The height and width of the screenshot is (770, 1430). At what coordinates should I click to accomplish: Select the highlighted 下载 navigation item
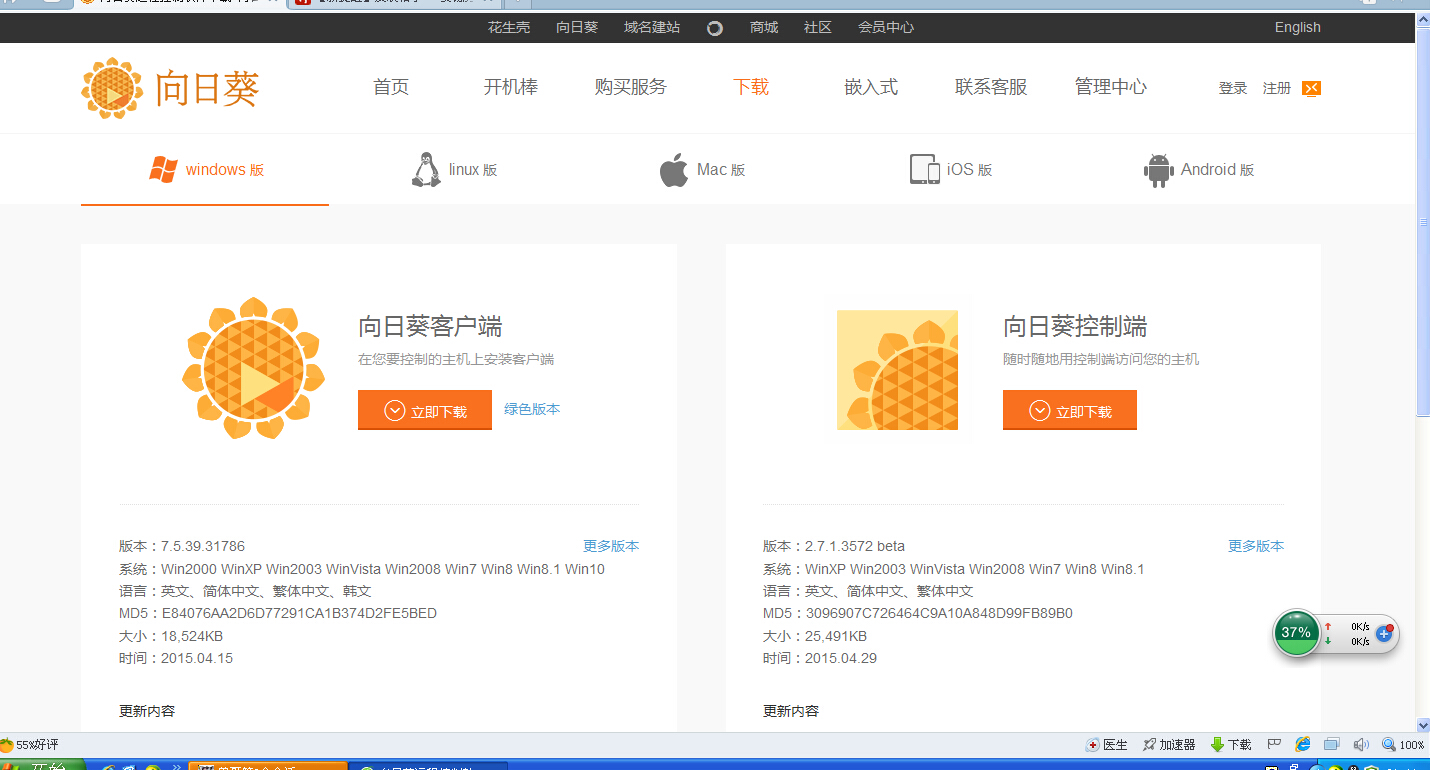[751, 87]
